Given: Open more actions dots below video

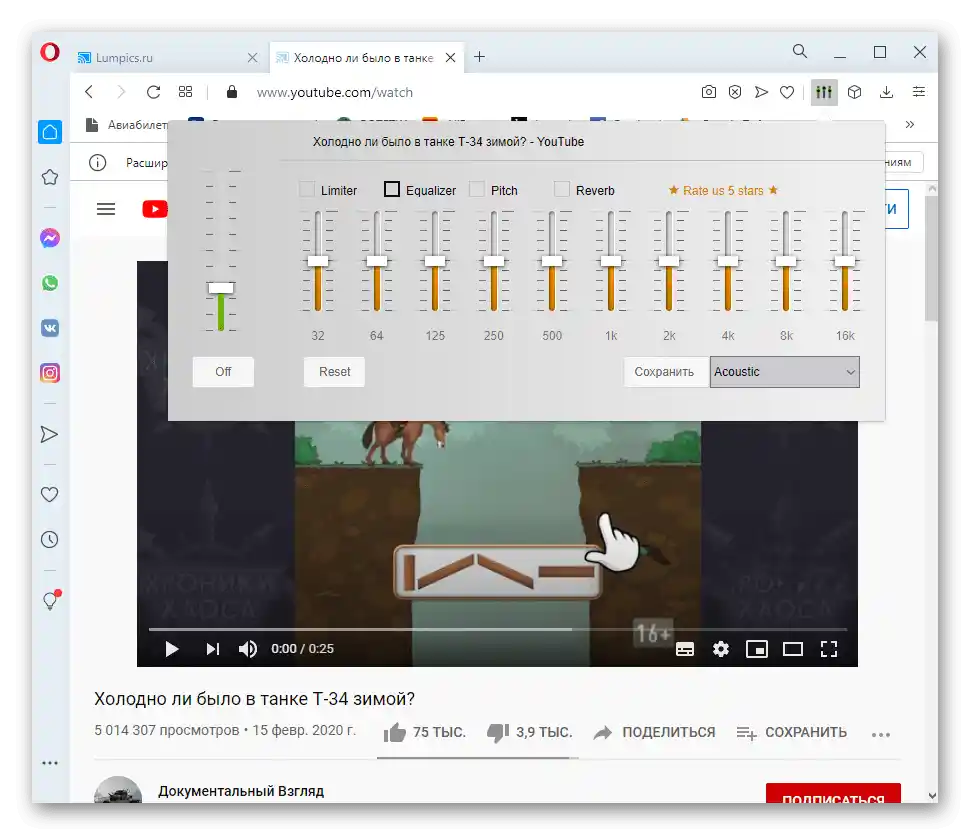Looking at the screenshot, I should (881, 734).
